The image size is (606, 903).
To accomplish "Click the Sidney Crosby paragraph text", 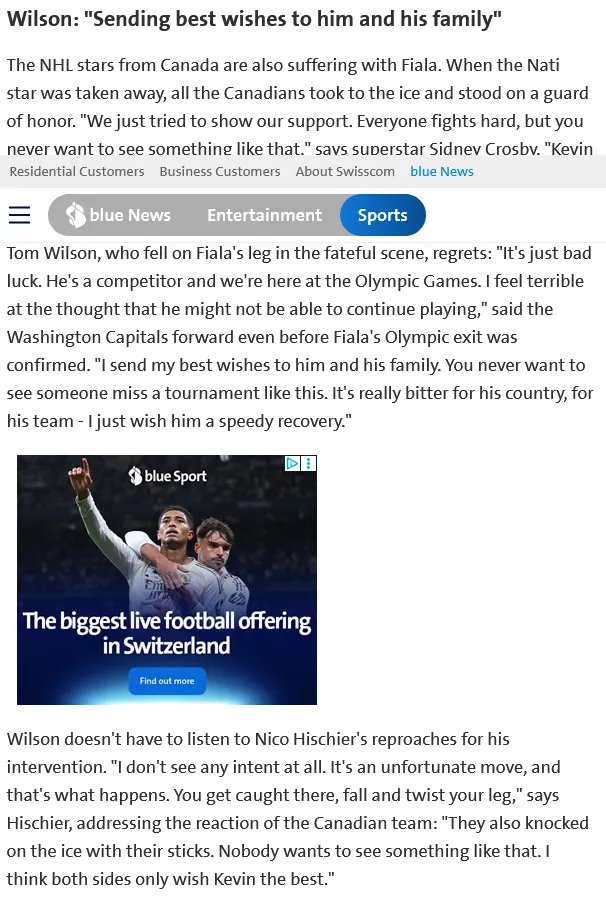I will [298, 107].
